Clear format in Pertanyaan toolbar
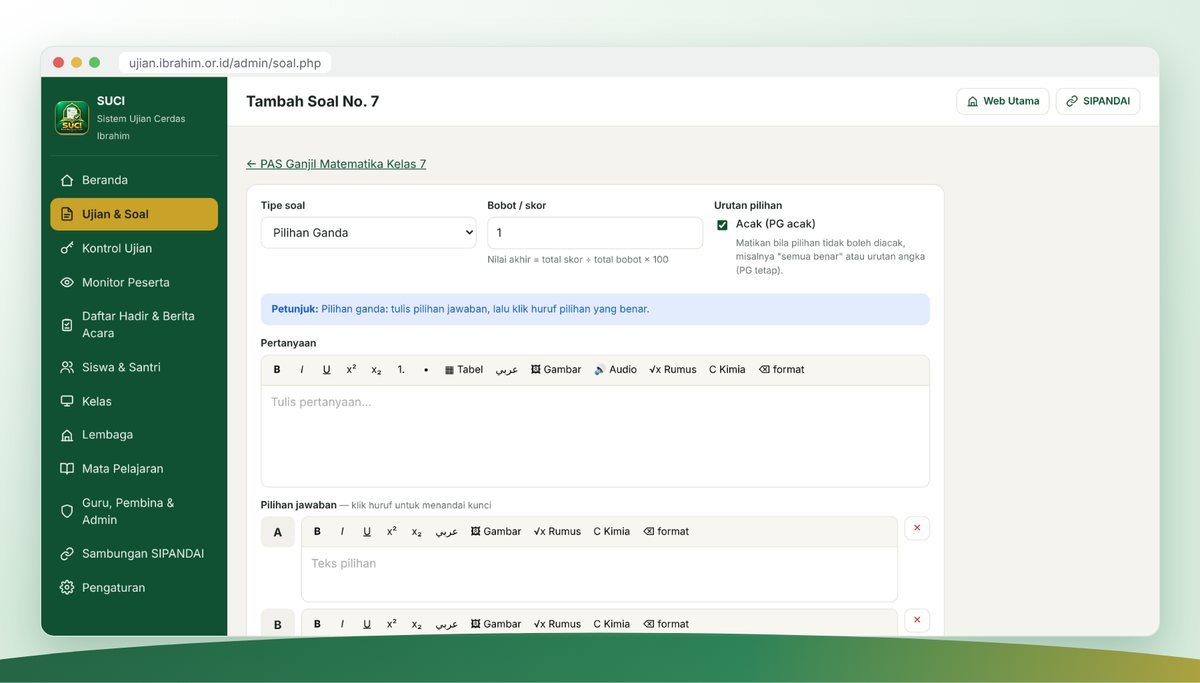Viewport: 1200px width, 683px height. (781, 370)
